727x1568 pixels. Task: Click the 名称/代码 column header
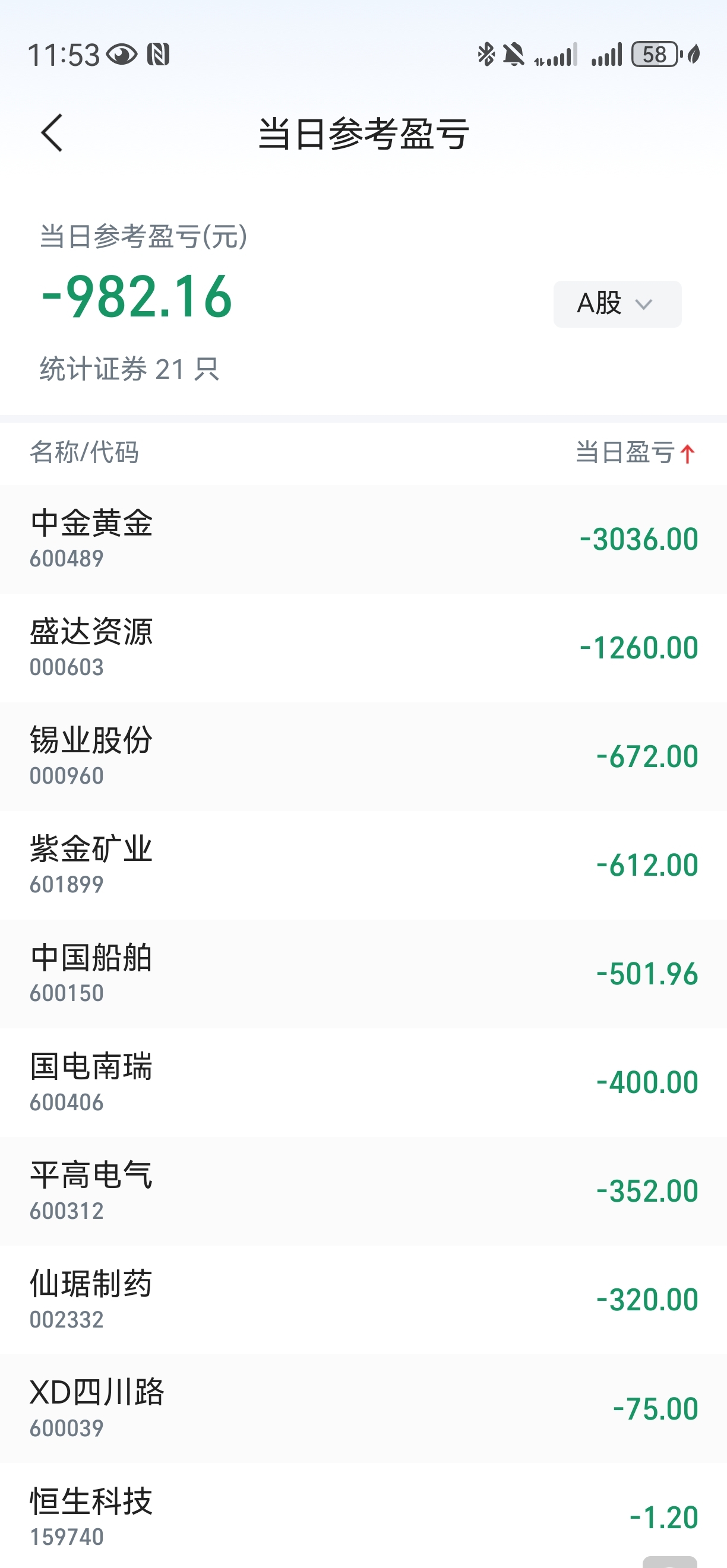[x=84, y=453]
